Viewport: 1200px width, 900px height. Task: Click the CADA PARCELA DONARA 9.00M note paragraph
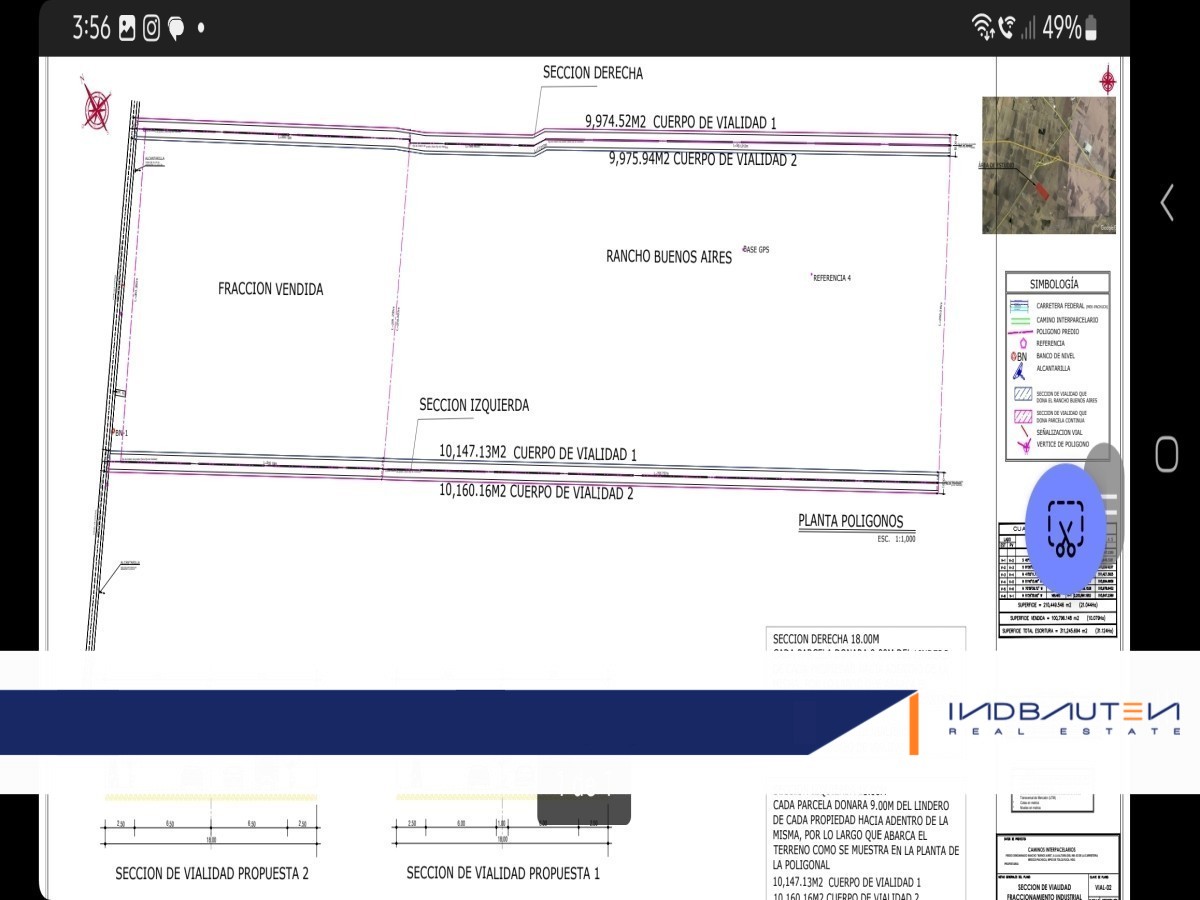(x=866, y=835)
